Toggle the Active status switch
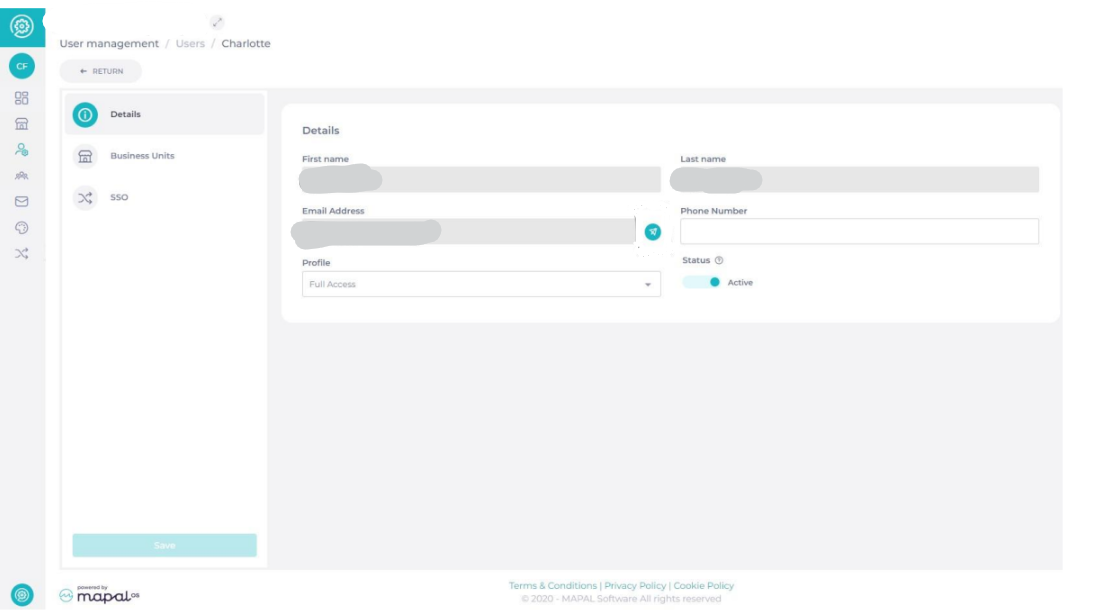The height and width of the screenshot is (615, 1096). [x=702, y=282]
